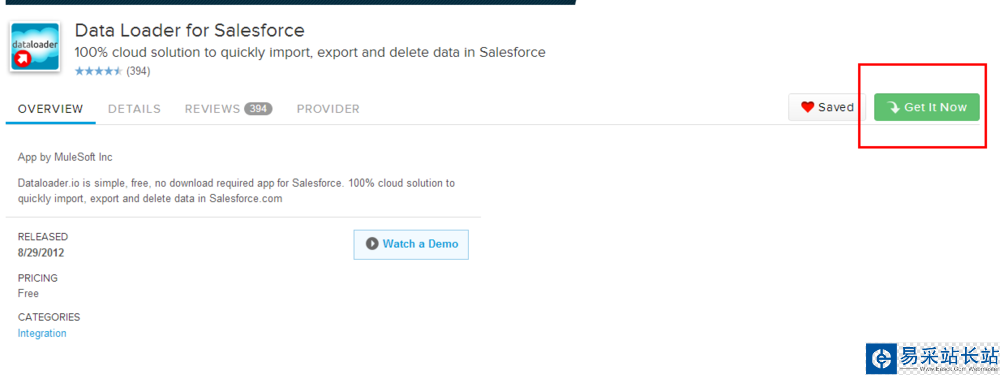Screen dimensions: 1000x375
Task: Open the Integration category link
Action: coord(42,333)
